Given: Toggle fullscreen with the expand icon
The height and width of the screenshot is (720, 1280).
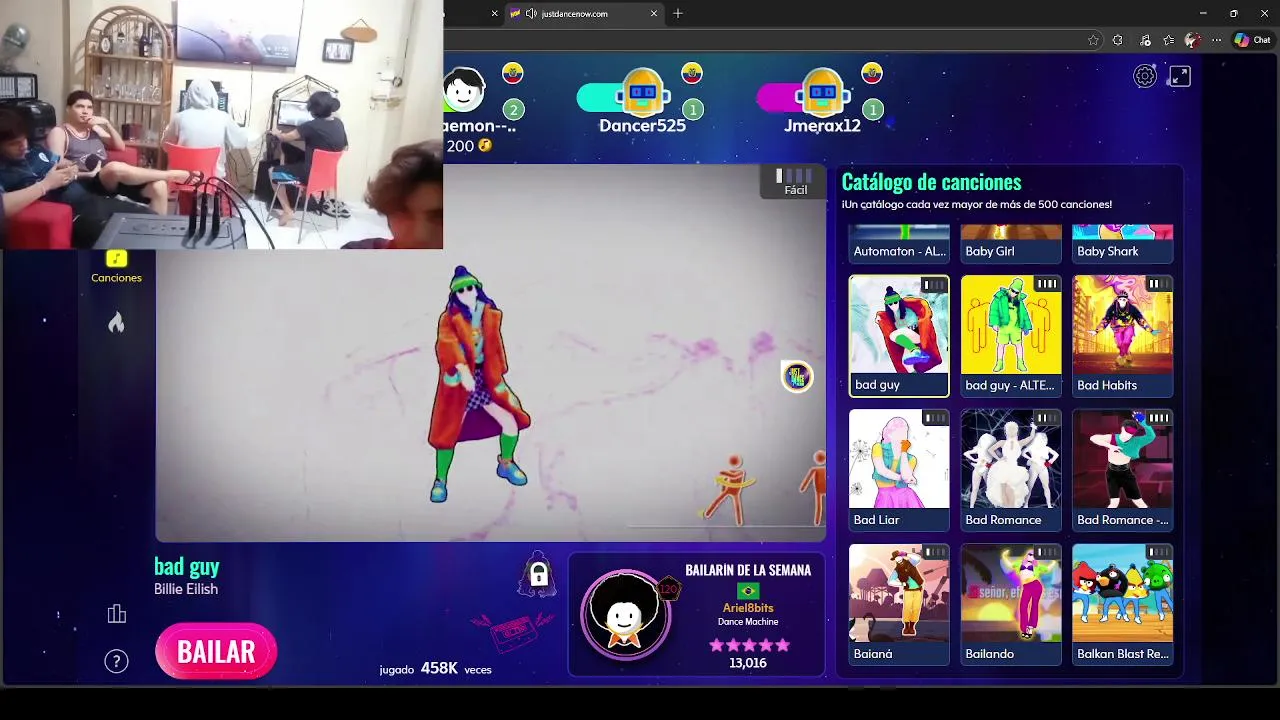Looking at the screenshot, I should coord(1180,76).
